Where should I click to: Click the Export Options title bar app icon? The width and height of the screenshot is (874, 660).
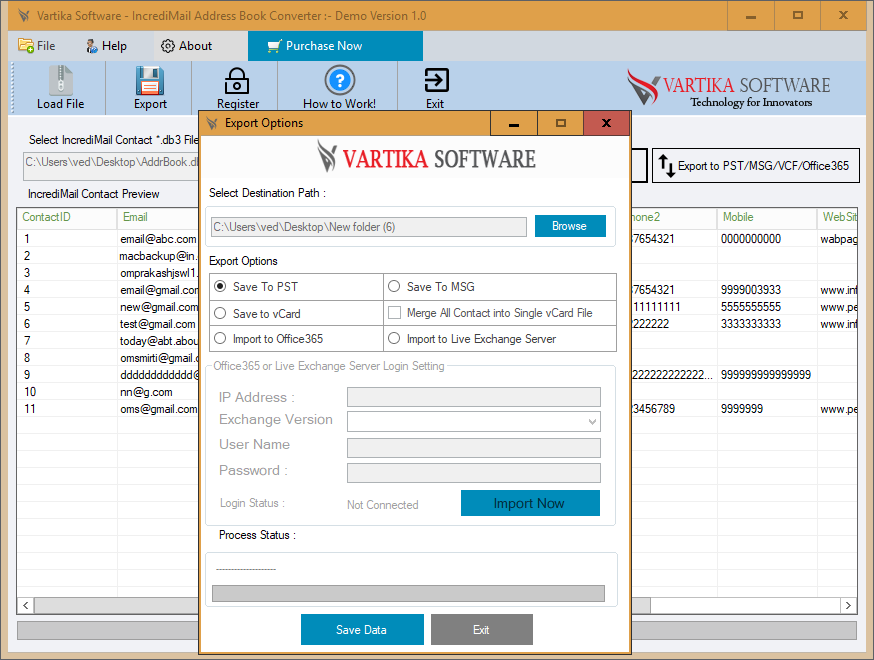212,123
